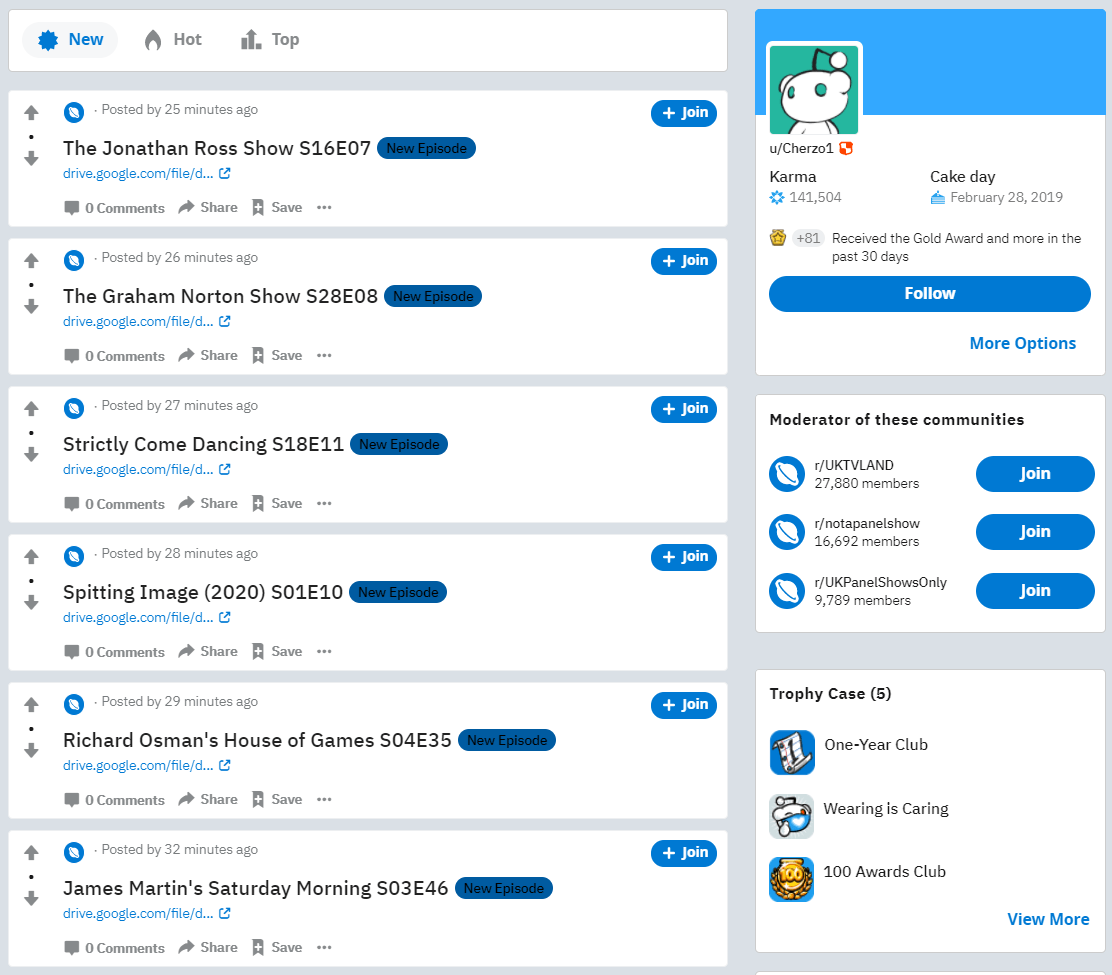Open more options on Jonathan Ross Show post
Image resolution: width=1112 pixels, height=975 pixels.
[x=324, y=207]
